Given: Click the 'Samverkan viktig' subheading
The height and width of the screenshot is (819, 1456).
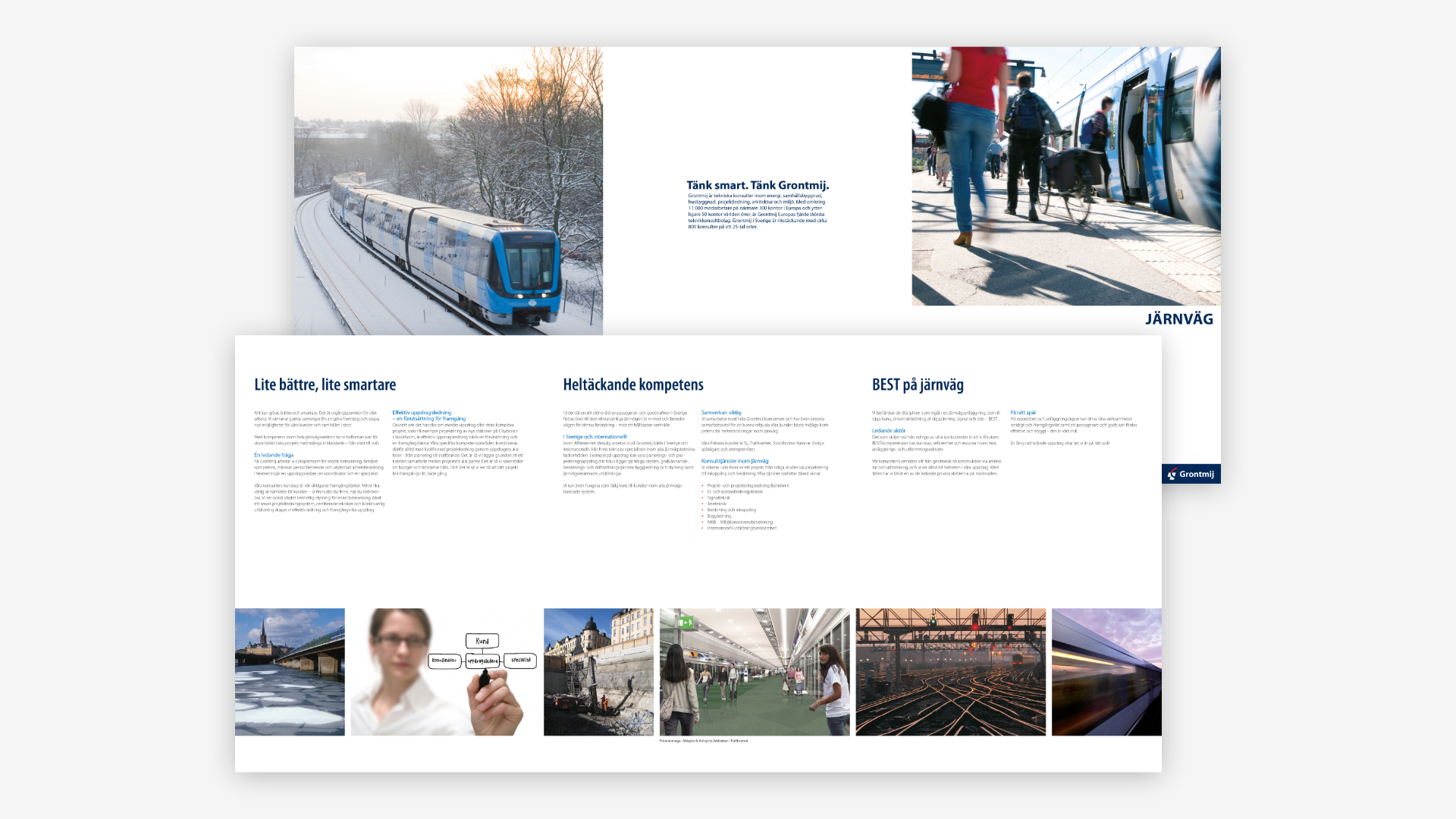Looking at the screenshot, I should click(721, 413).
